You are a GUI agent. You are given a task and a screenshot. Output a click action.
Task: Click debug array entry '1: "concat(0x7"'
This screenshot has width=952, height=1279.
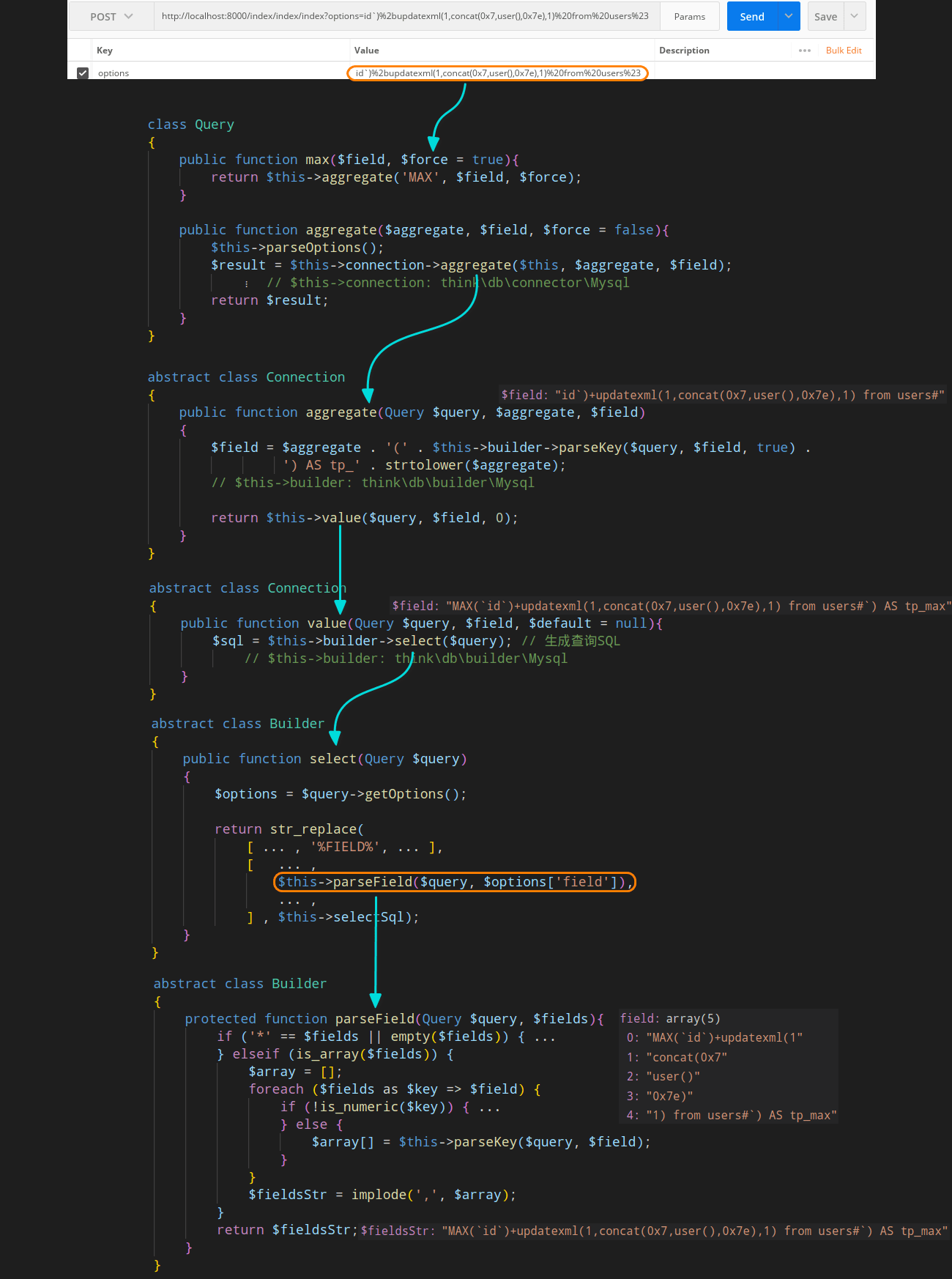[677, 1057]
